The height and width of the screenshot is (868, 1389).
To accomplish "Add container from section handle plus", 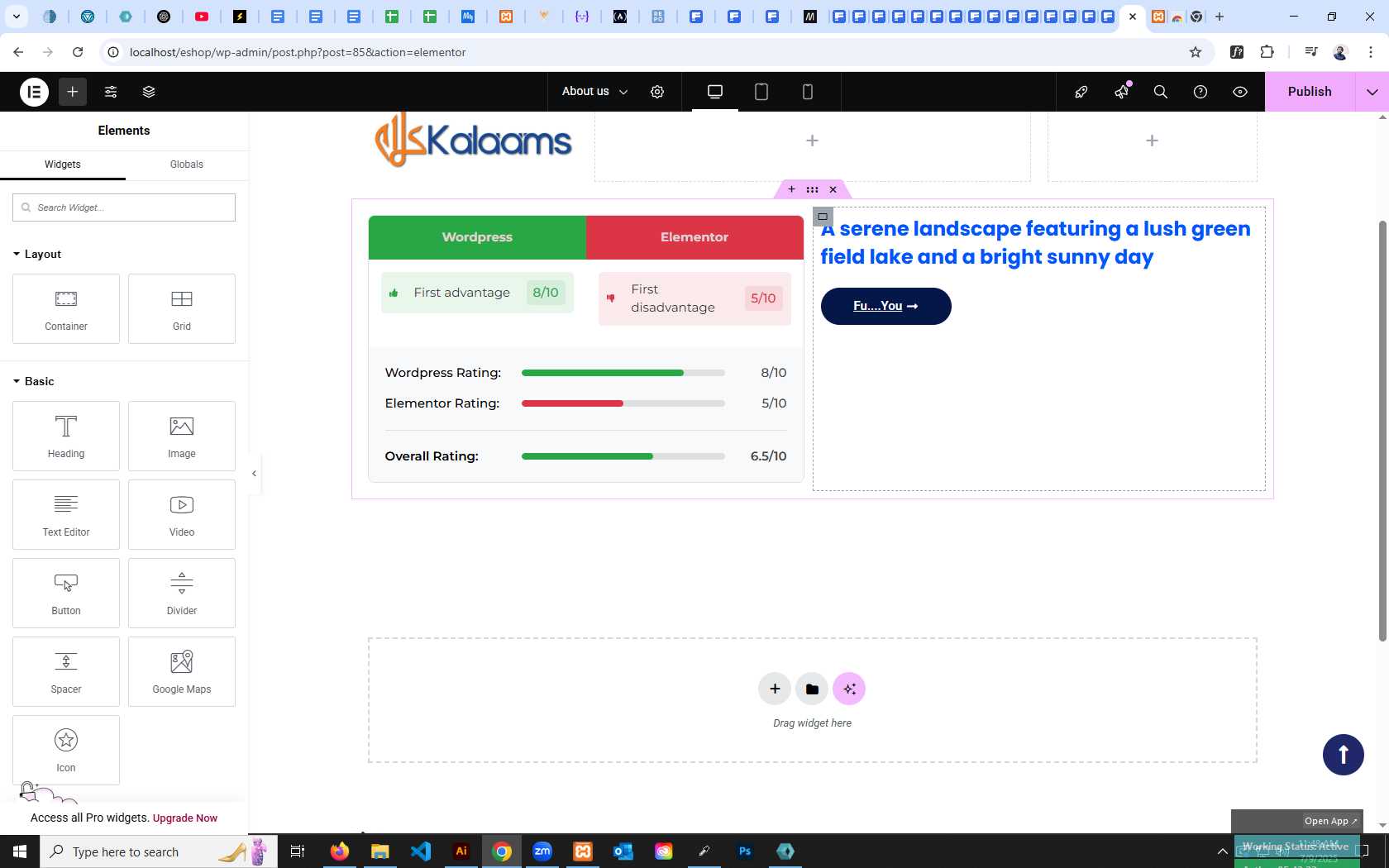I will click(x=792, y=189).
